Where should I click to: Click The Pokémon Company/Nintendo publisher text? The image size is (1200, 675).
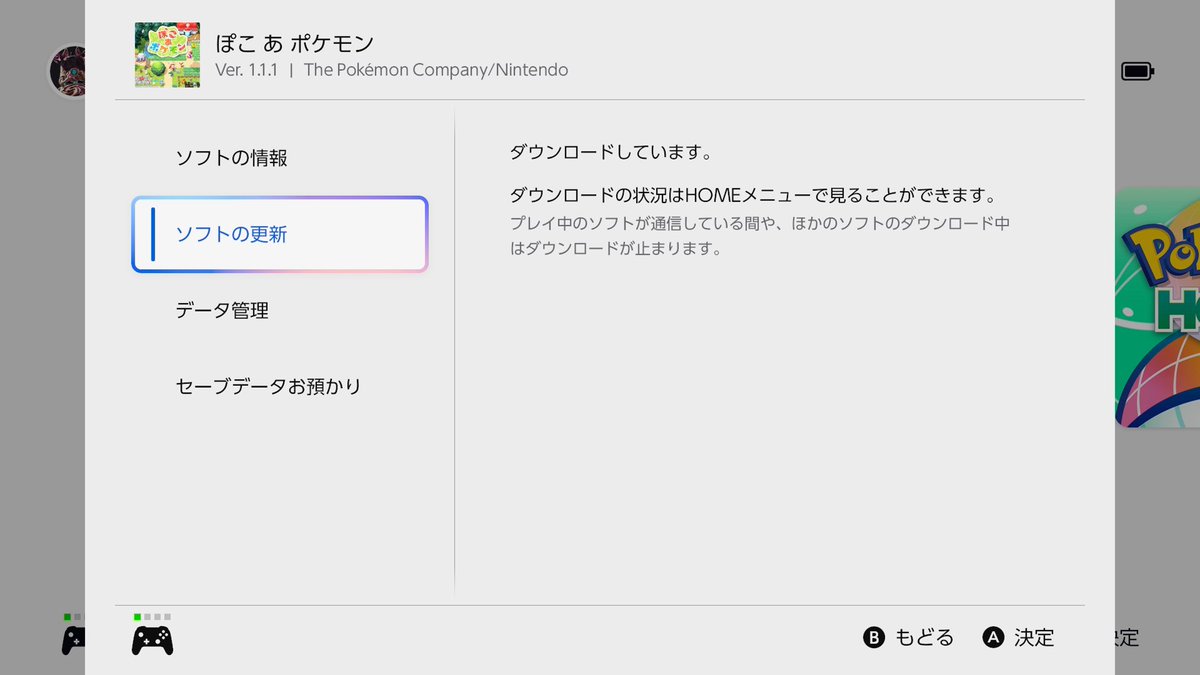coord(436,71)
